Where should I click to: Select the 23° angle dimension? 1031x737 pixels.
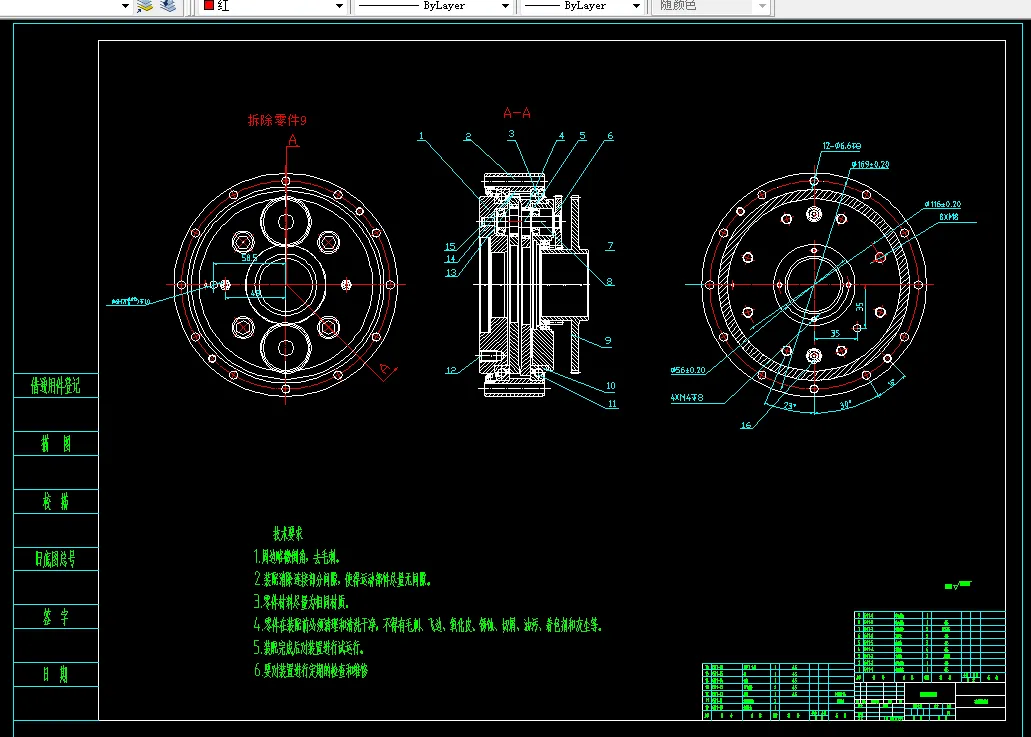click(790, 406)
